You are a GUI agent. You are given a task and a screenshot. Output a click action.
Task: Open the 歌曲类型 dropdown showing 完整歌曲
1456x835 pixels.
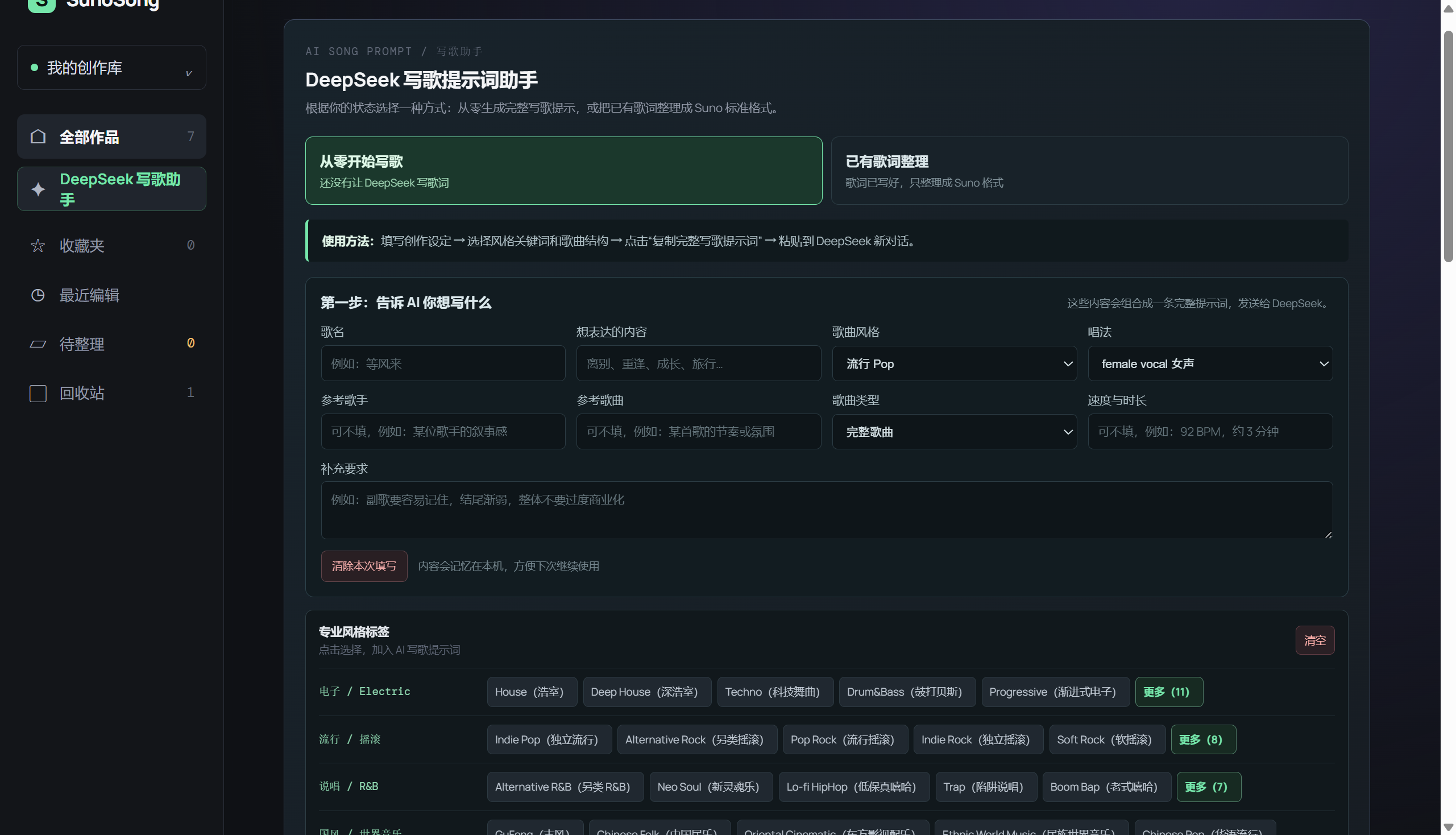pos(956,432)
